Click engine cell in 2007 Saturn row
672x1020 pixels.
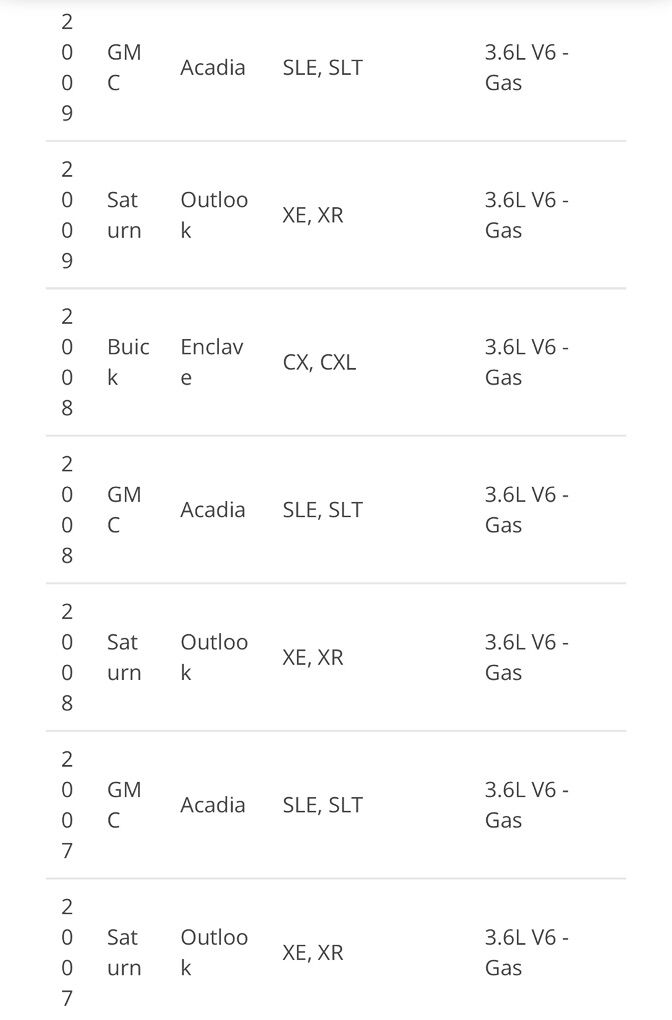[527, 952]
